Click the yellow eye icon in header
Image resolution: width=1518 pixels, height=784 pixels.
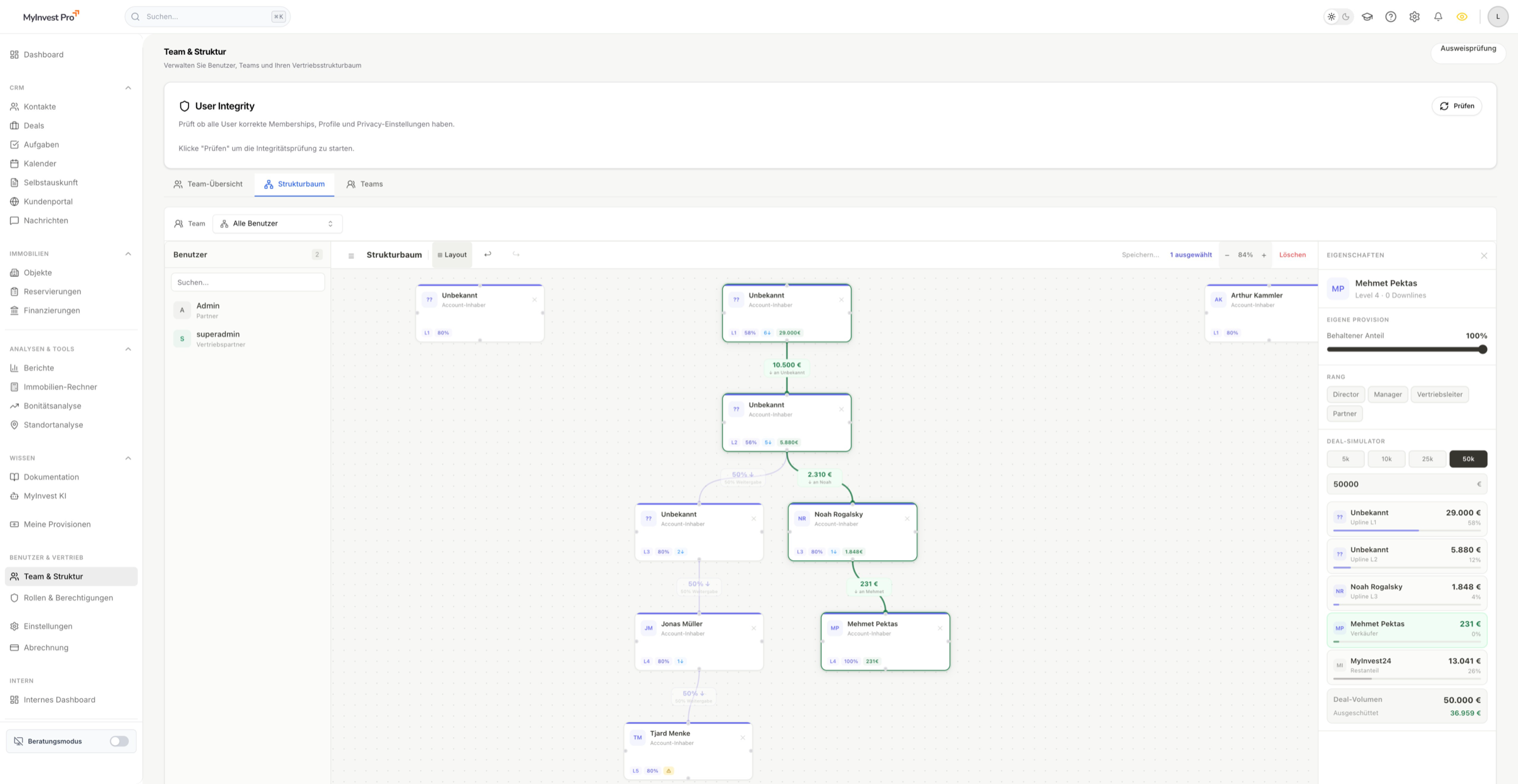coord(1462,17)
